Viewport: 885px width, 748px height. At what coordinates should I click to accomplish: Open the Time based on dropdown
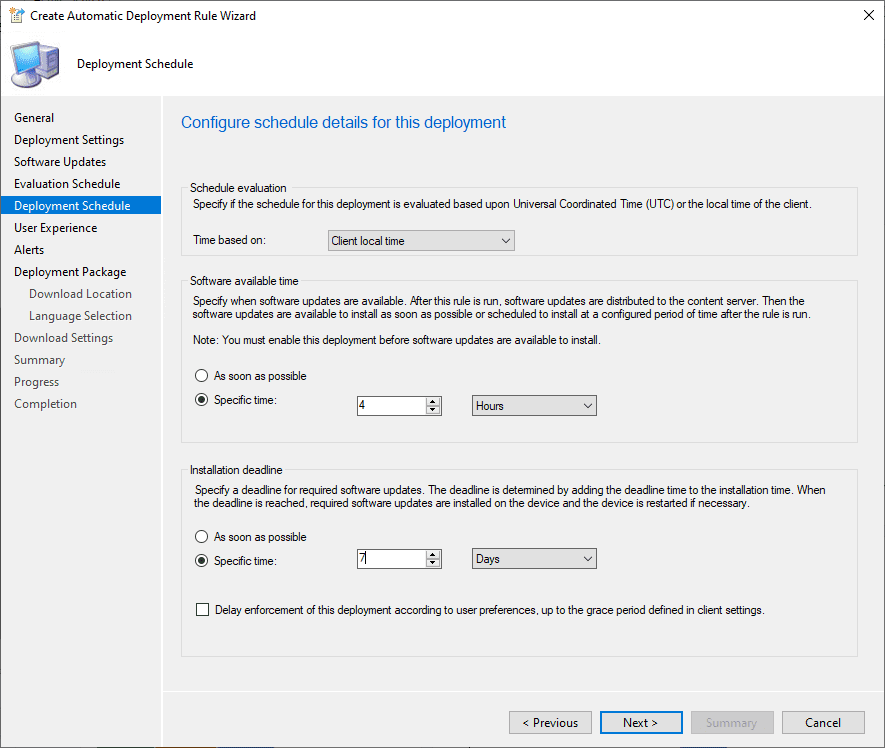(x=421, y=241)
